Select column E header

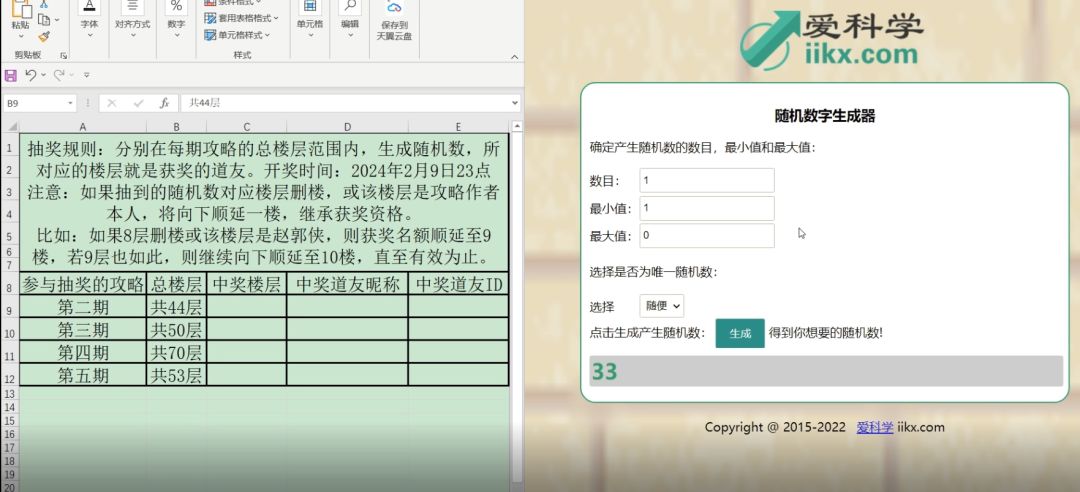pyautogui.click(x=458, y=127)
